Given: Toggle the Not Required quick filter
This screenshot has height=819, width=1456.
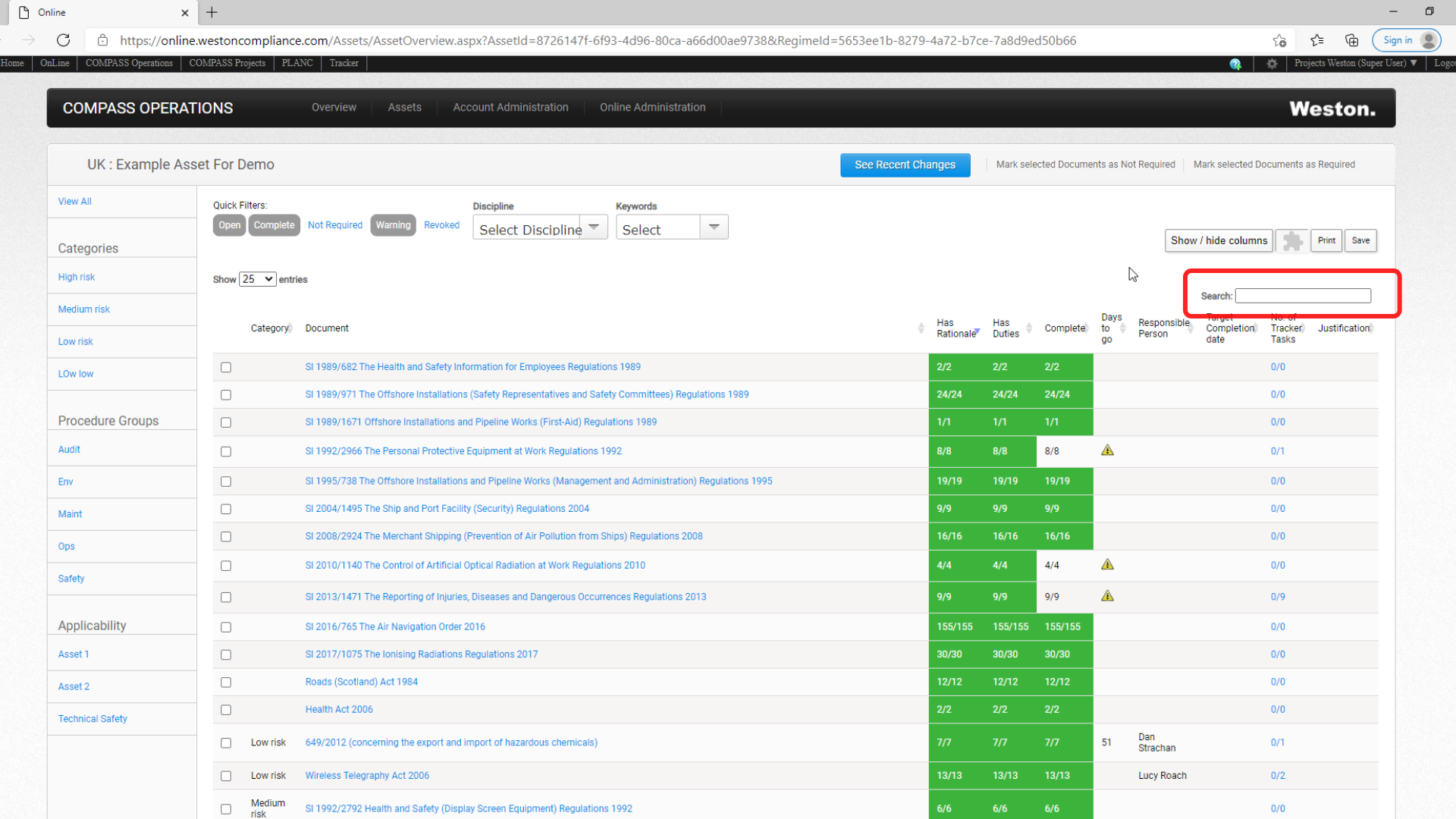Looking at the screenshot, I should [x=335, y=225].
